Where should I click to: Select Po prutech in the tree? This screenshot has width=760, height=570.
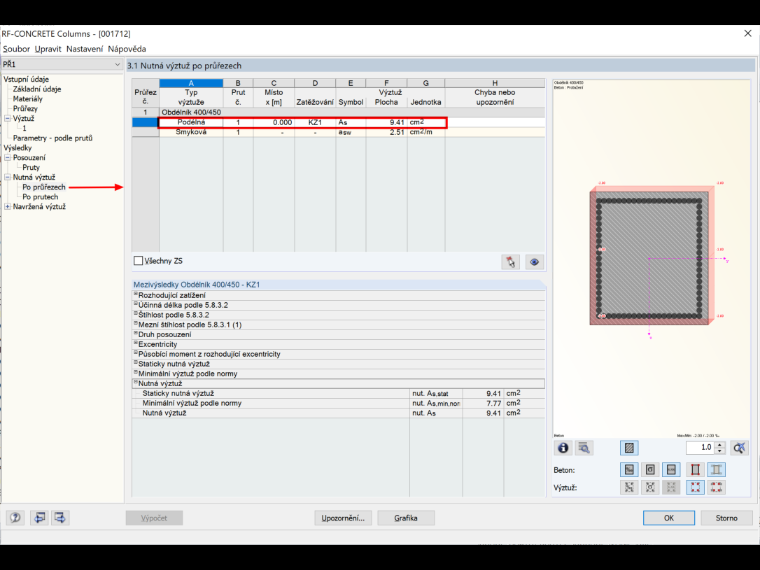pos(40,197)
